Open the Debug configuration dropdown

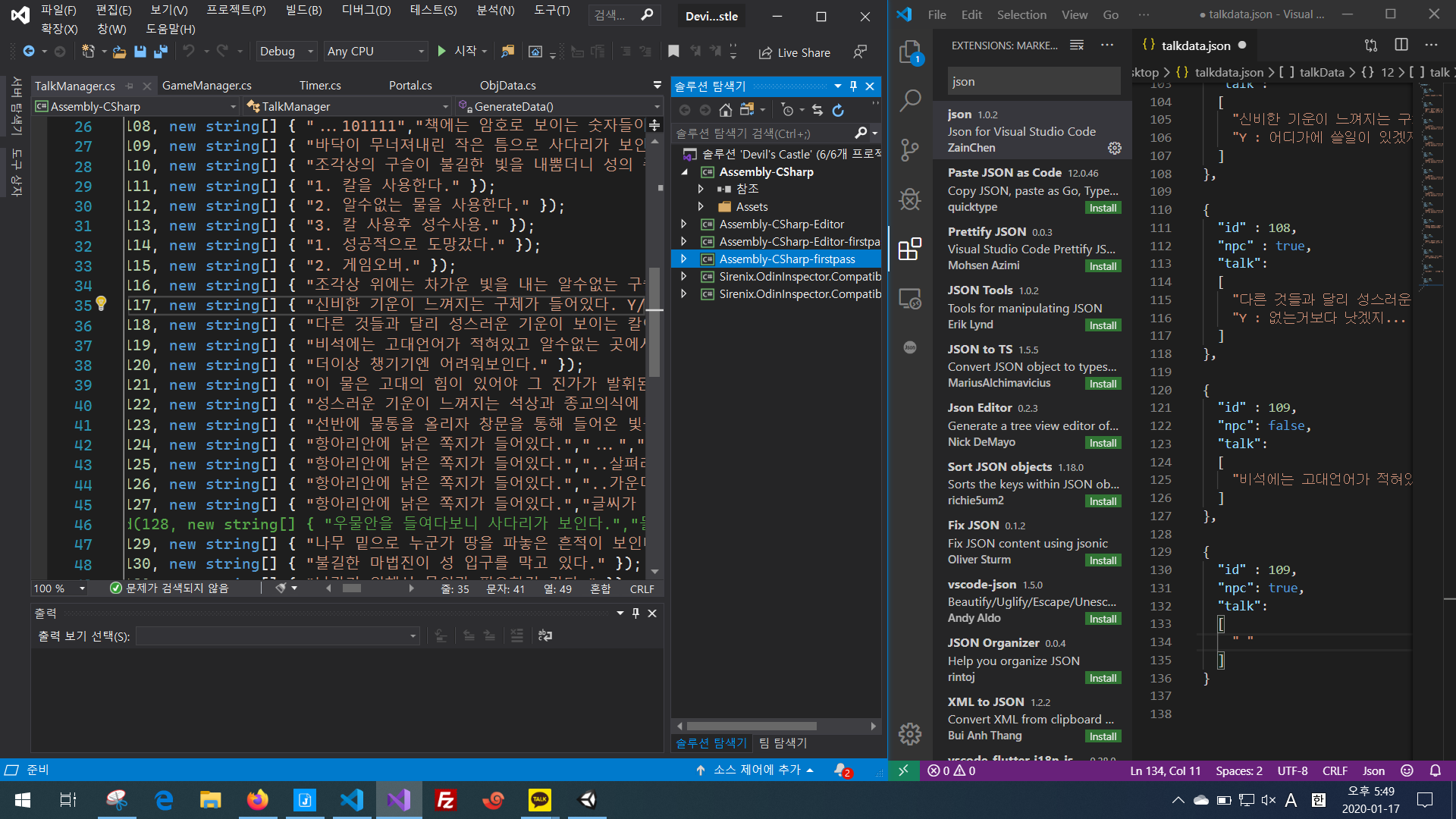(287, 52)
